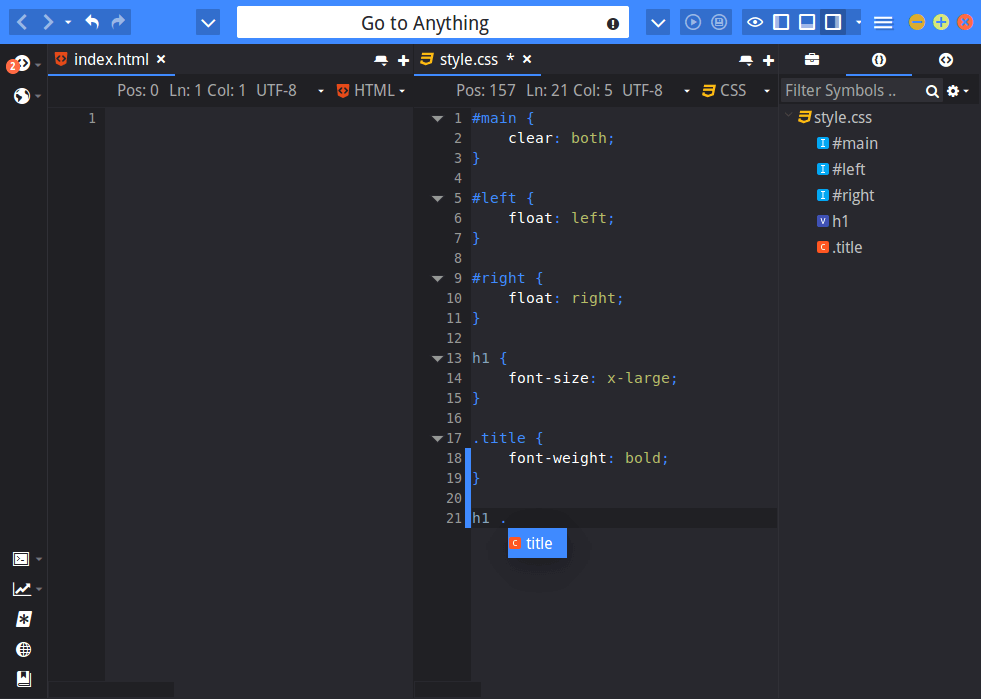
Task: Open recent locations dropdown beside forward arrow
Action: point(68,23)
